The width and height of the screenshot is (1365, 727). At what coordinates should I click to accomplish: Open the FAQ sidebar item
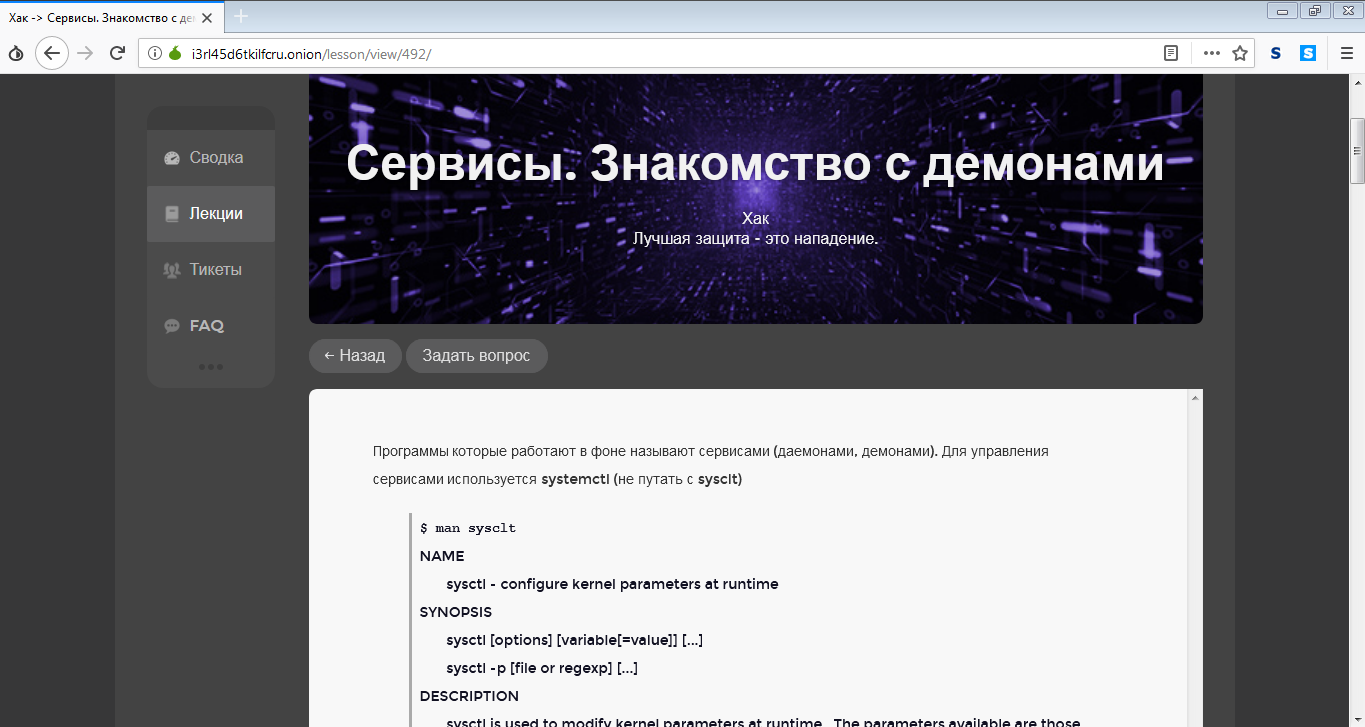click(210, 326)
